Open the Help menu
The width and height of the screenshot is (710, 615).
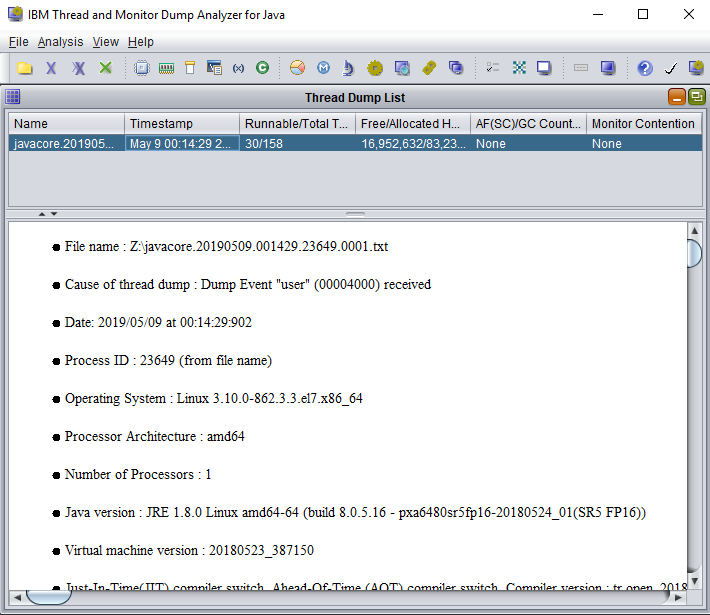pyautogui.click(x=141, y=42)
